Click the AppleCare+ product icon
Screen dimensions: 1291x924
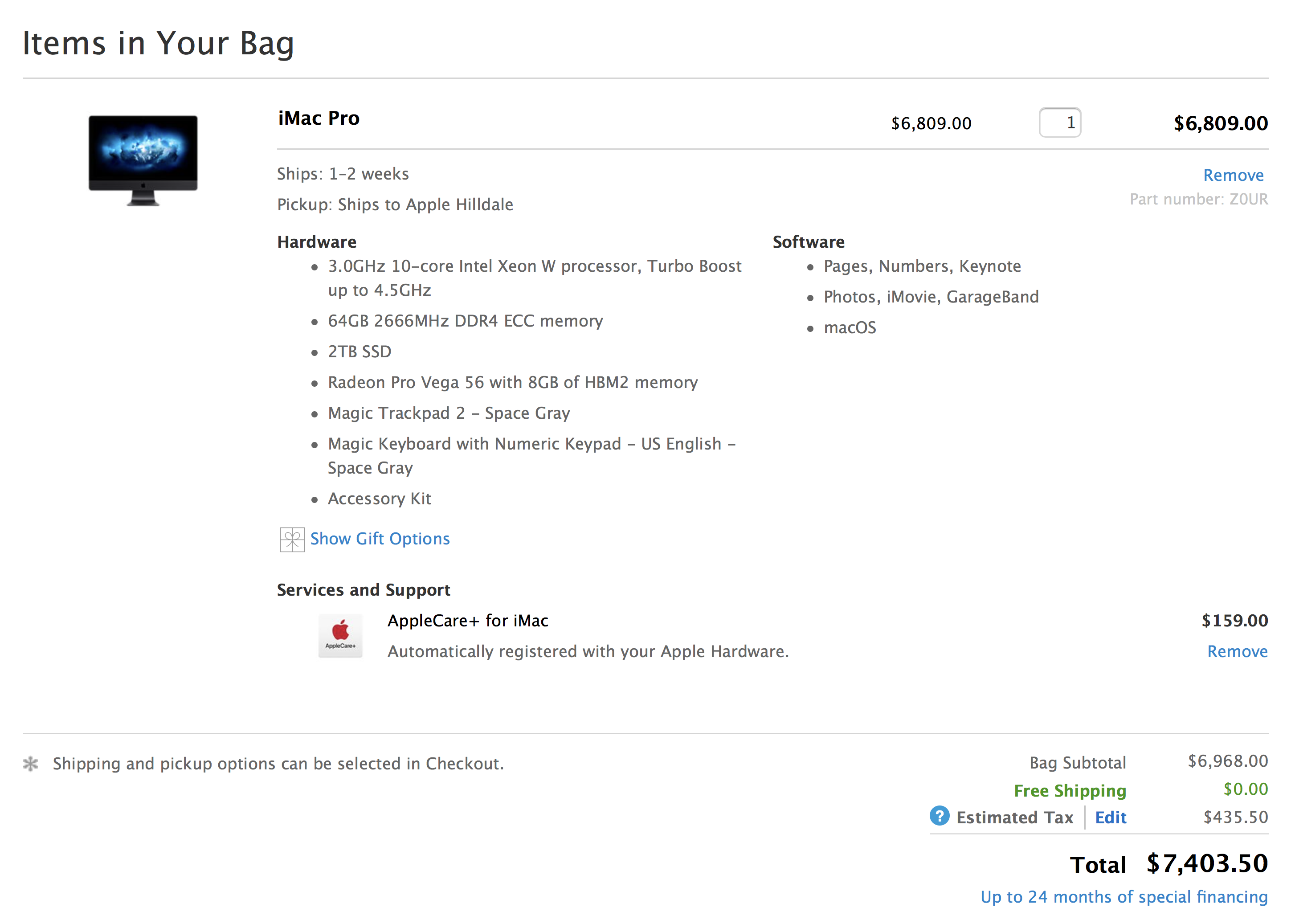[x=340, y=636]
